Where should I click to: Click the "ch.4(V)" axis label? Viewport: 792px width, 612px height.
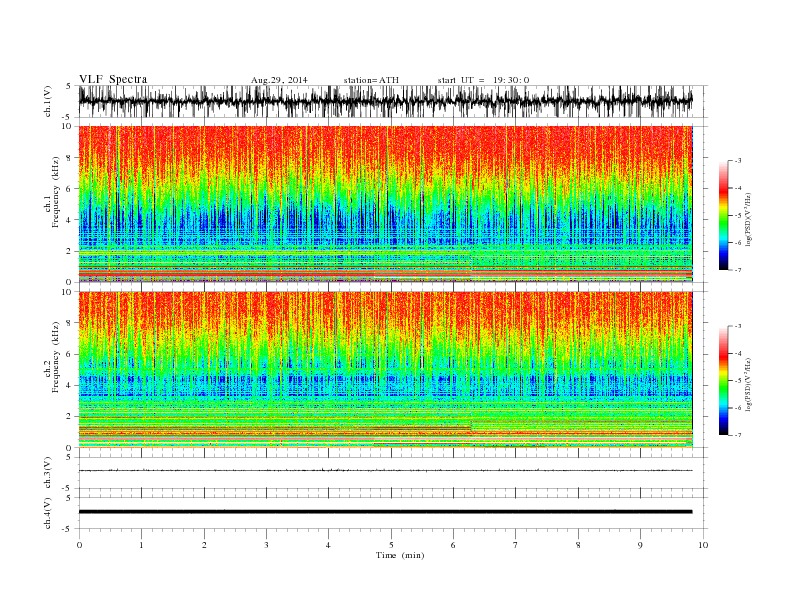pyautogui.click(x=48, y=513)
